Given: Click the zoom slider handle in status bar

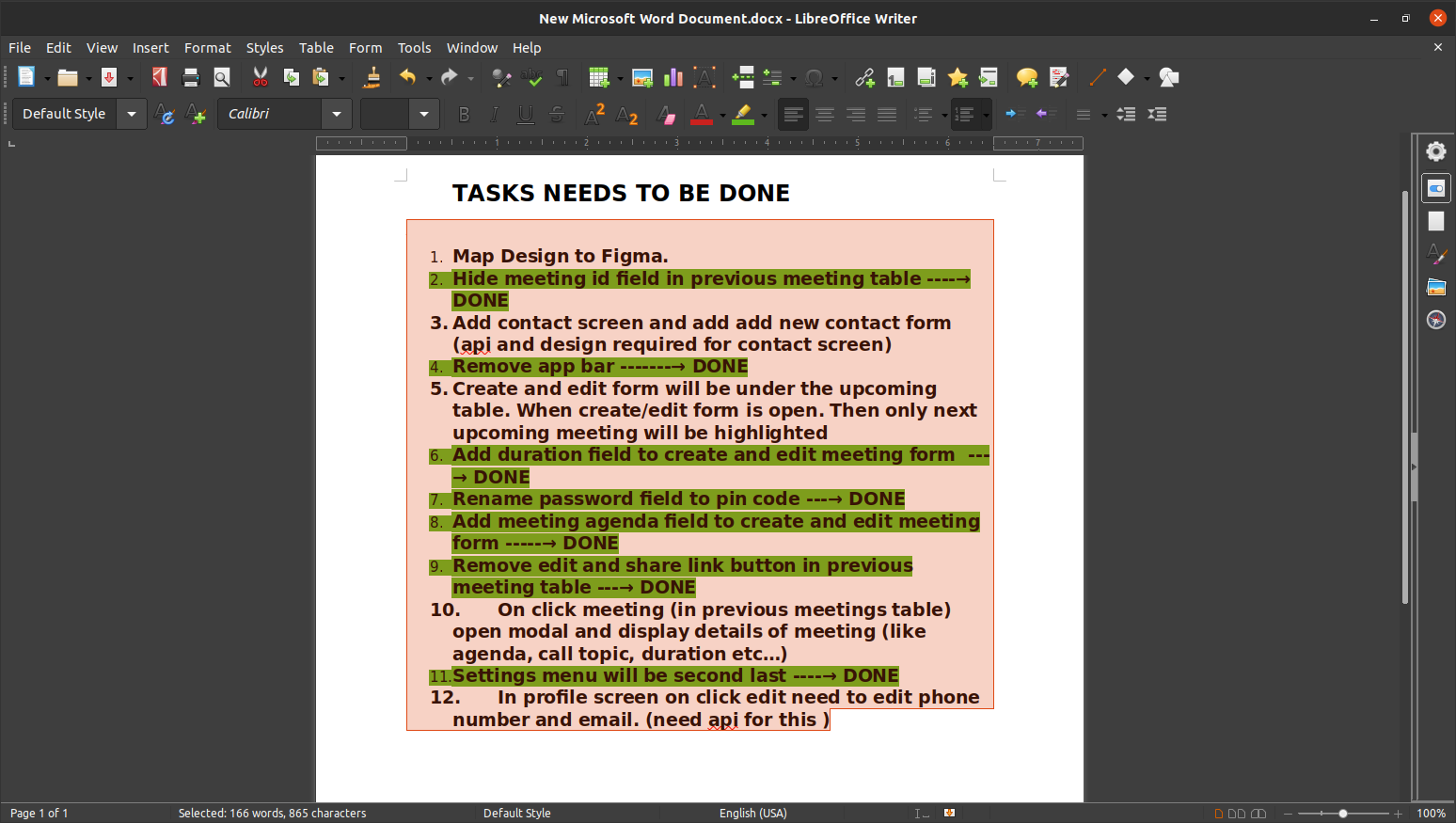Looking at the screenshot, I should (x=1343, y=813).
